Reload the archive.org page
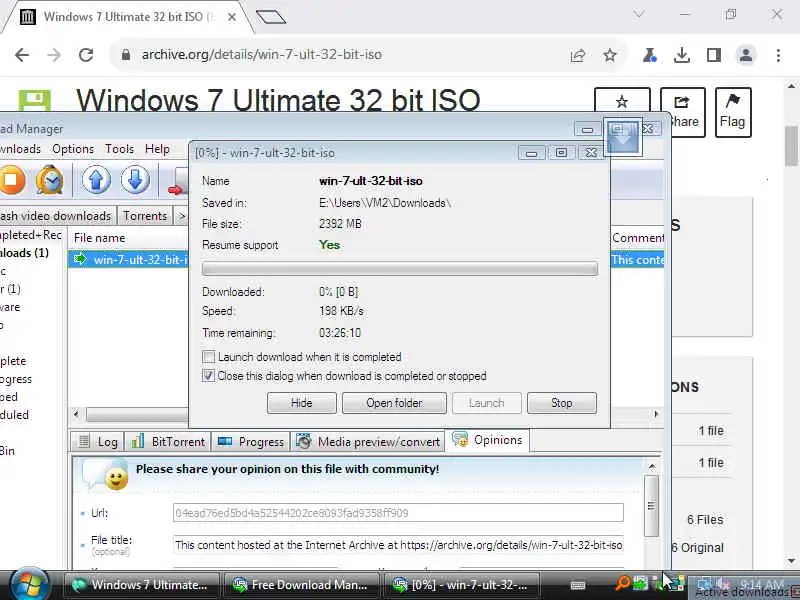800x600 pixels. pyautogui.click(x=86, y=55)
